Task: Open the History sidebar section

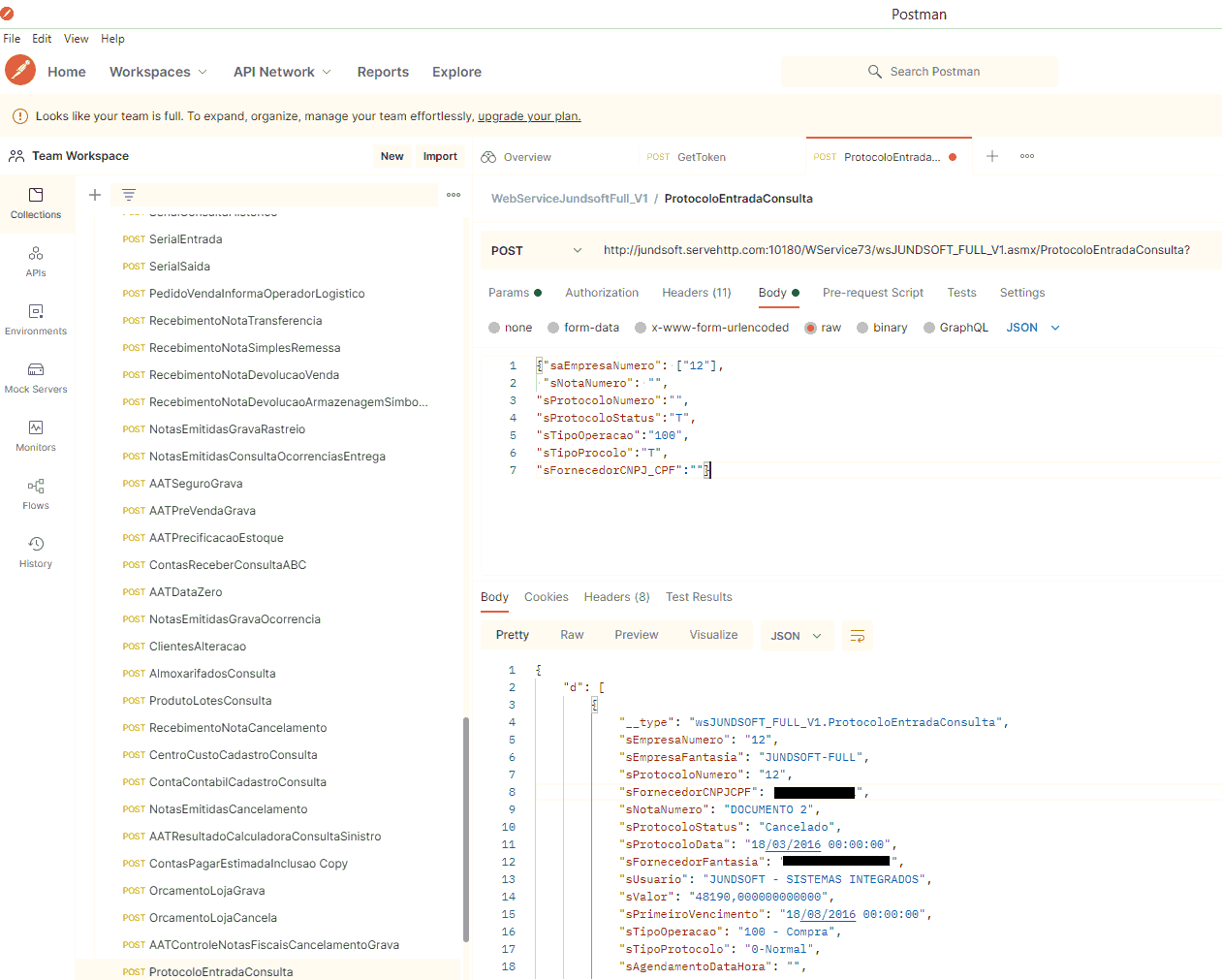Action: point(36,552)
